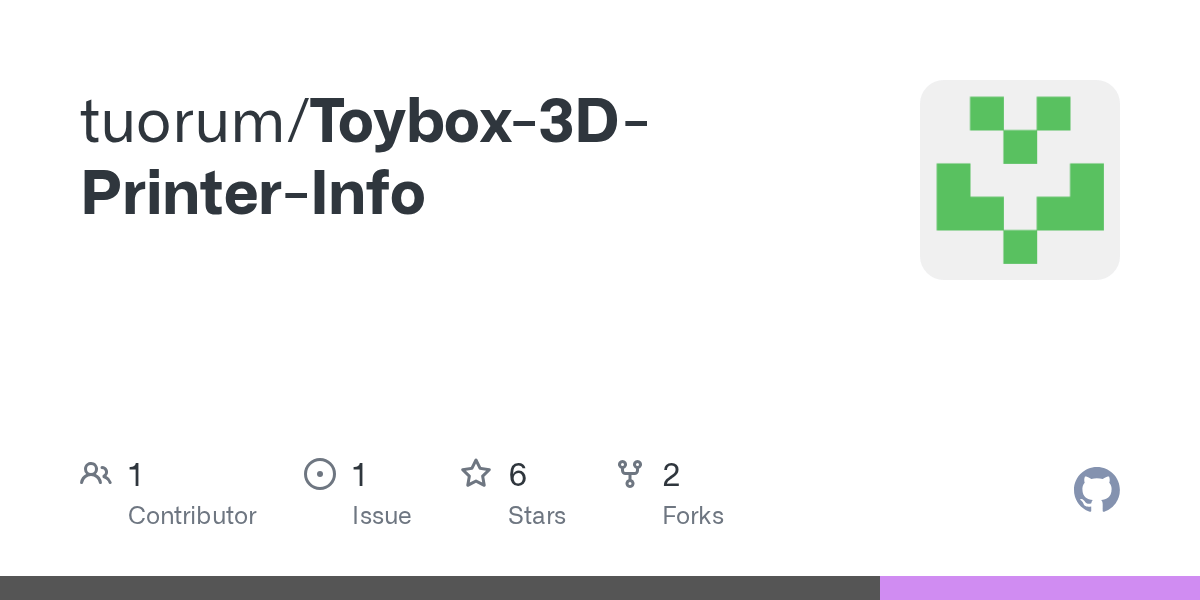This screenshot has width=1200, height=600.
Task: Click the contributors people icon
Action: [x=96, y=474]
